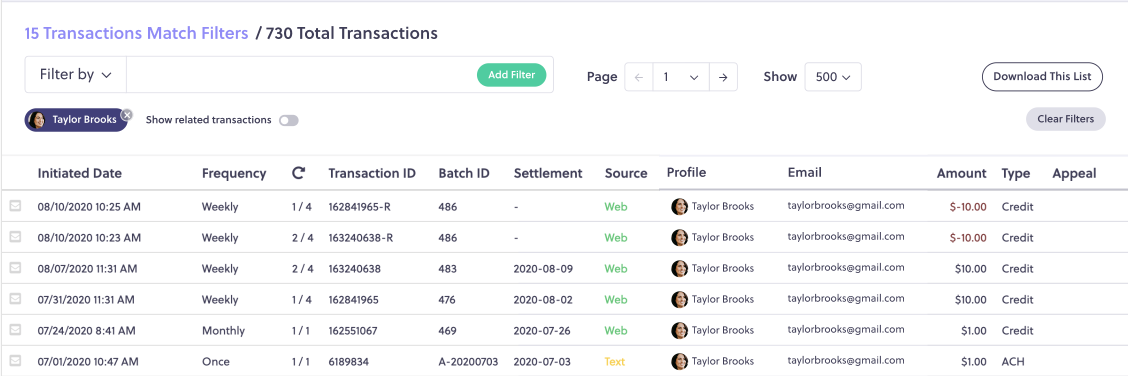Remove the Taylor Brooks filter chip
This screenshot has width=1128, height=376.
coord(127,114)
